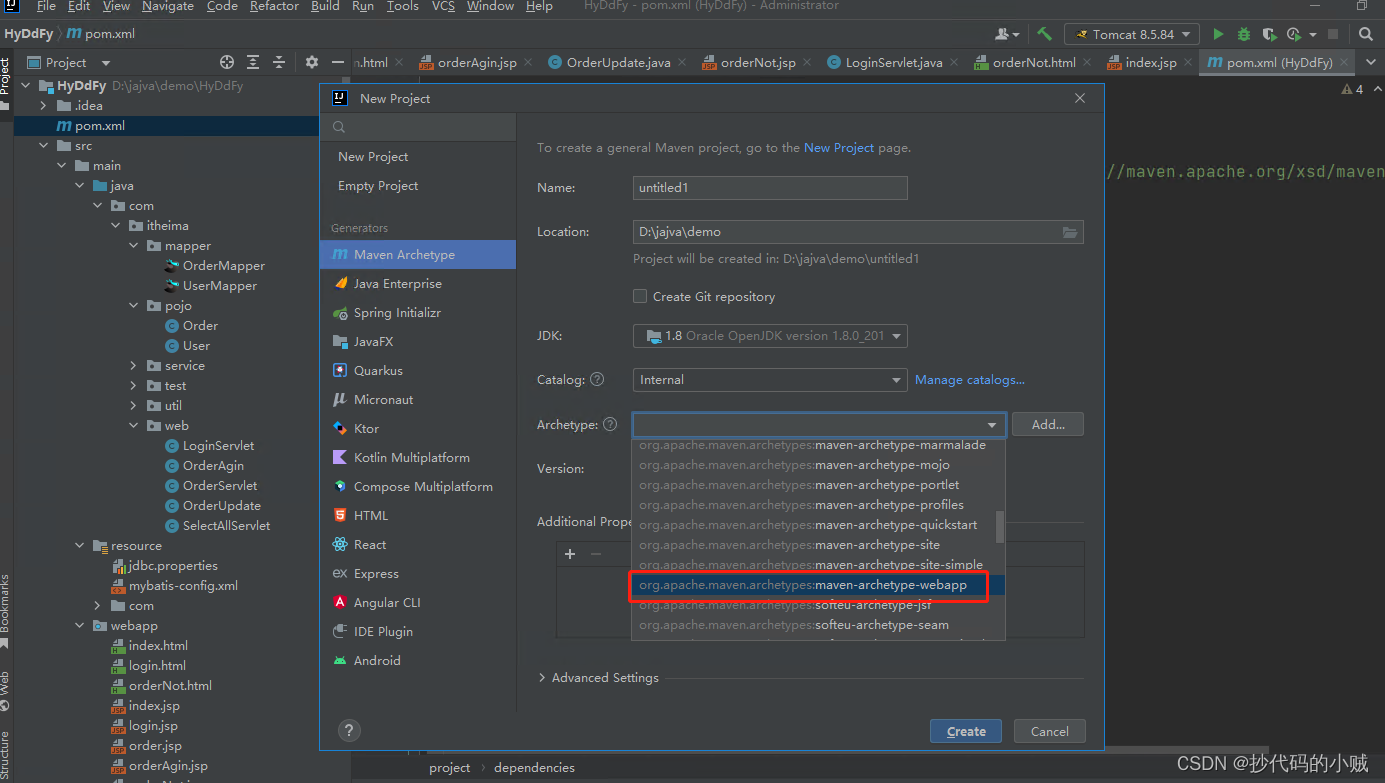Click the Archetype combo box arrow
1385x783 pixels.
(x=993, y=425)
